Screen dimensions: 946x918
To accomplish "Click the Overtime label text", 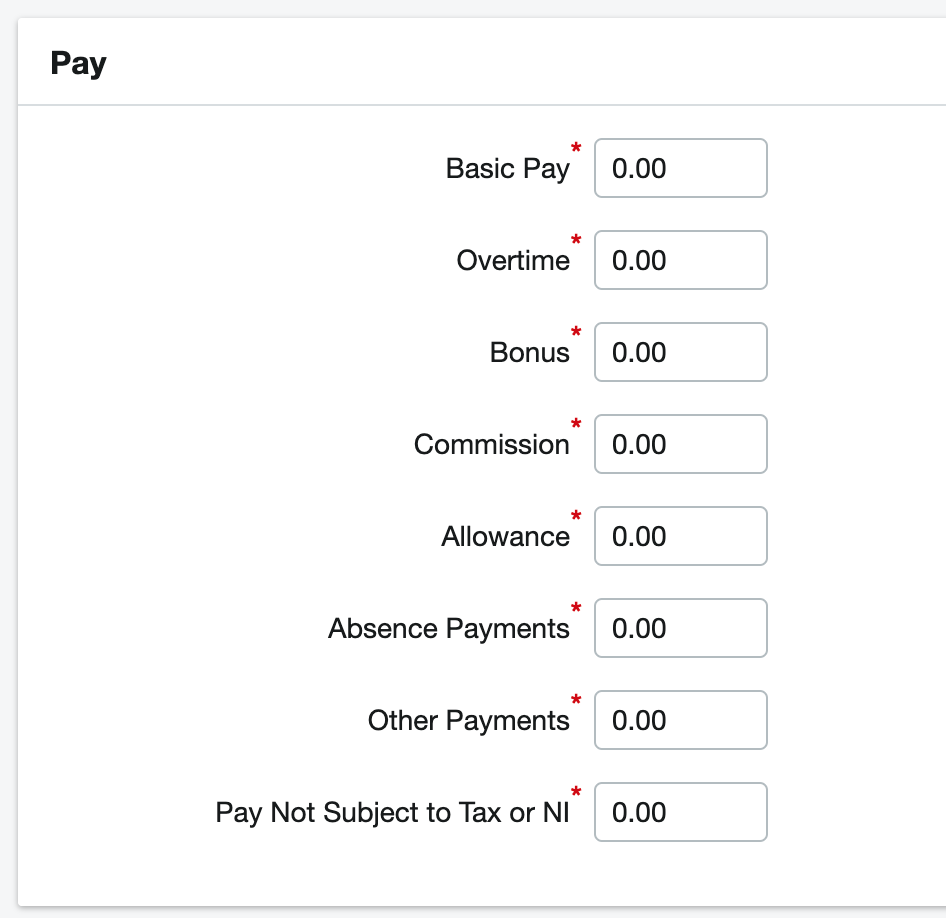I will [513, 260].
